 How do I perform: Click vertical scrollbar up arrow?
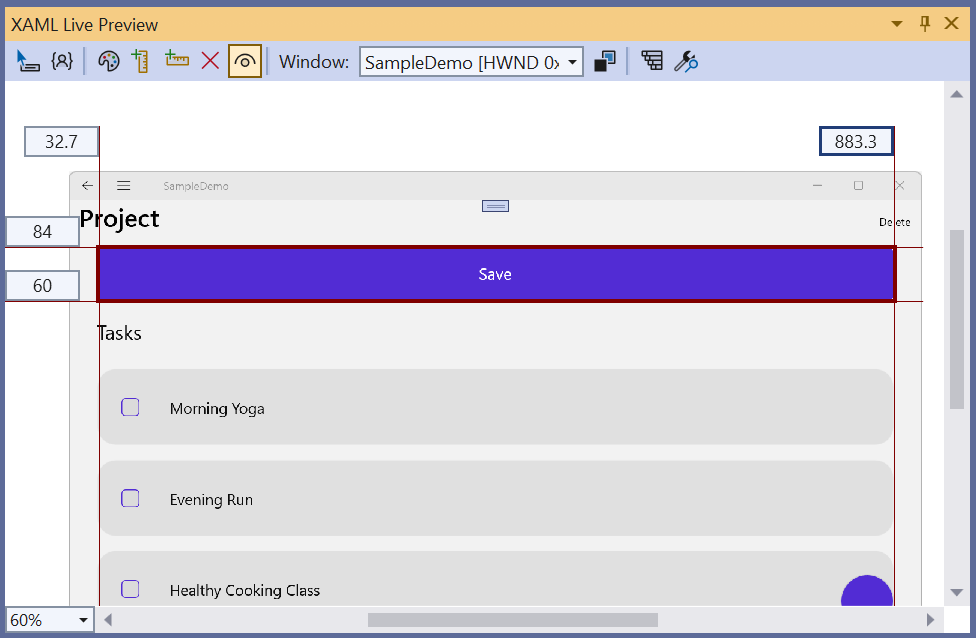(957, 95)
